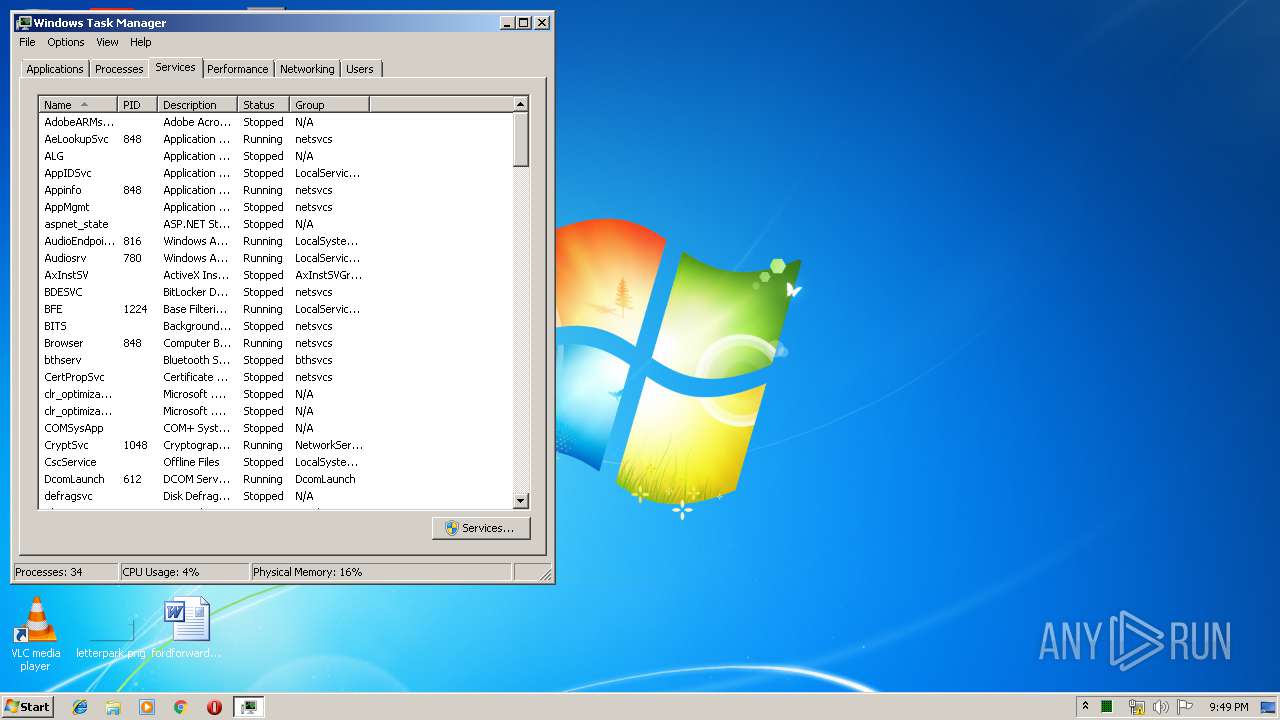Click the services list scroll up arrow

(520, 104)
